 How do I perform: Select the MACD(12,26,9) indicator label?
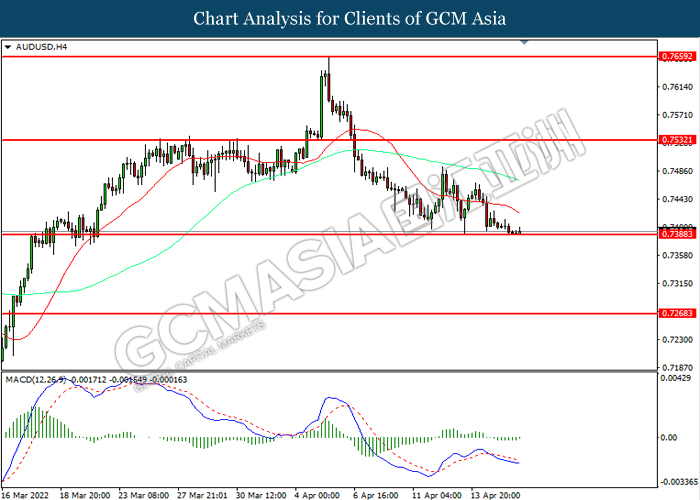tap(36, 380)
